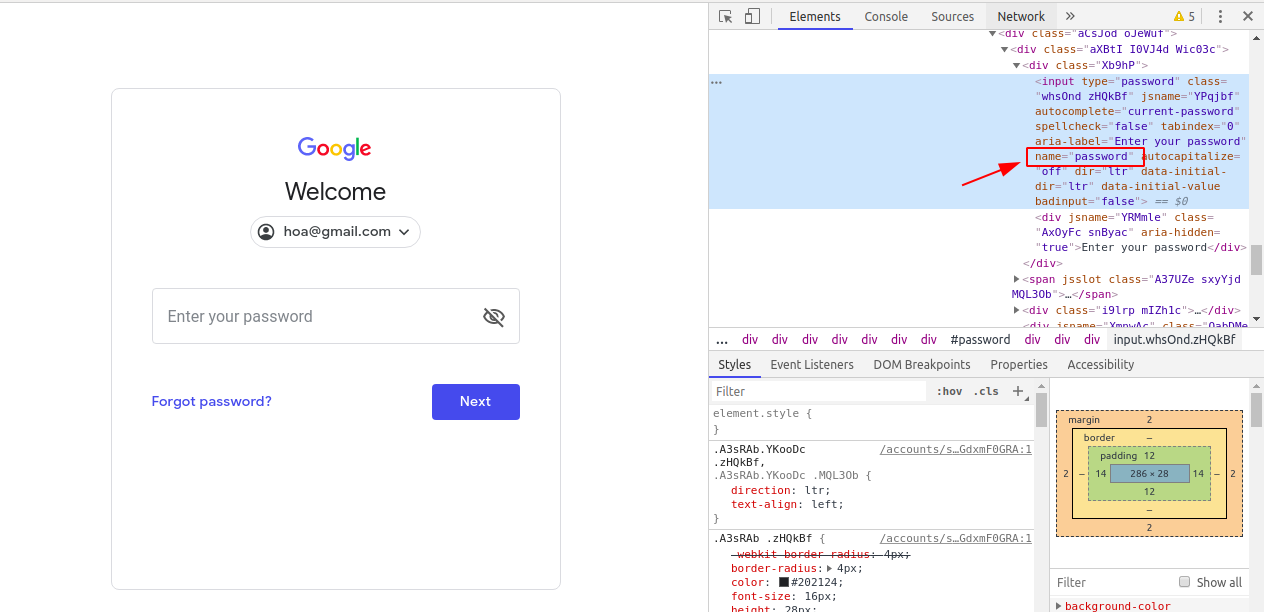Switch to the Console tab
The height and width of the screenshot is (612, 1264).
[886, 16]
